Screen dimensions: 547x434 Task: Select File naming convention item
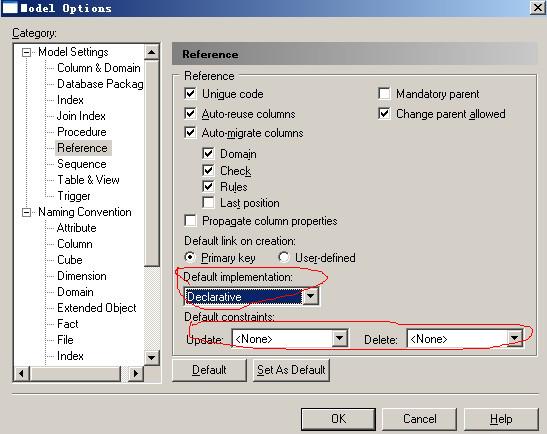tap(65, 340)
